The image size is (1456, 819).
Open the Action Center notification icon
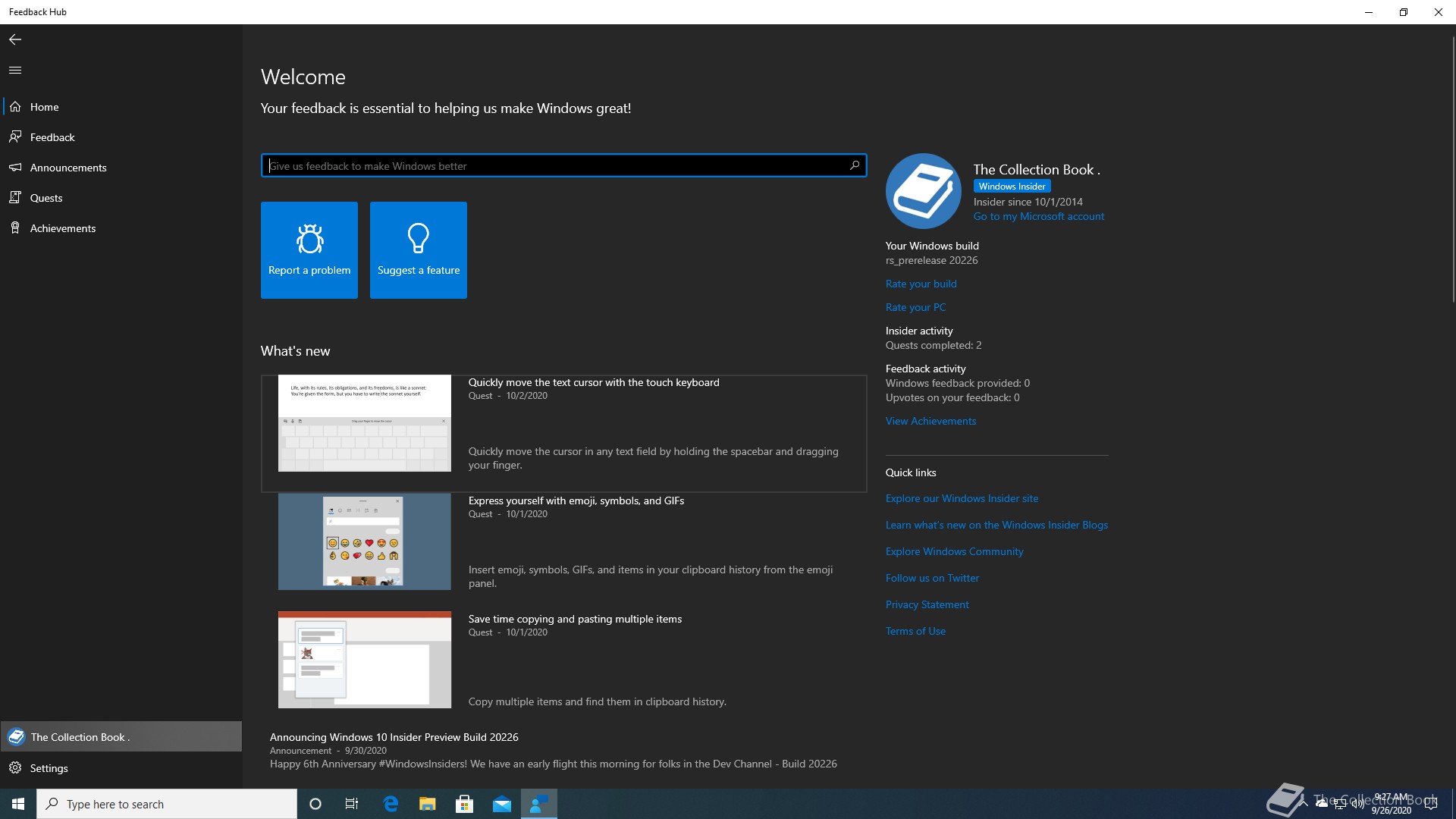pyautogui.click(x=1431, y=804)
